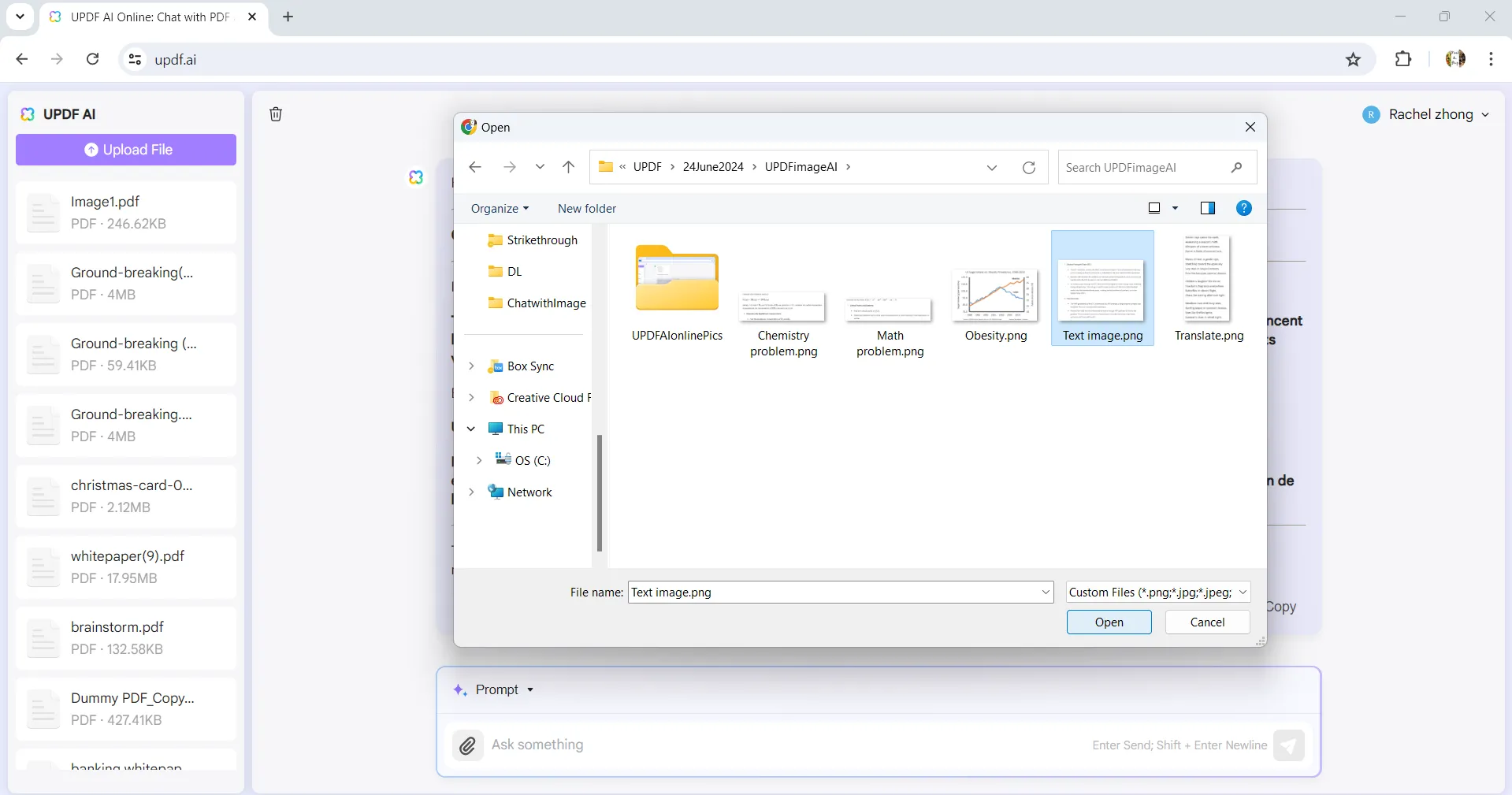Select the DL folder in tree
This screenshot has width=1512, height=795.
(x=505, y=272)
